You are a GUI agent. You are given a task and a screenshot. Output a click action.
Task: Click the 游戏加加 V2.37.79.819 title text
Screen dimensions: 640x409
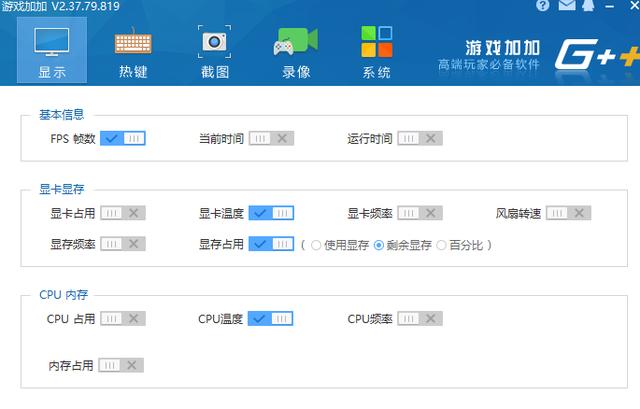click(60, 6)
